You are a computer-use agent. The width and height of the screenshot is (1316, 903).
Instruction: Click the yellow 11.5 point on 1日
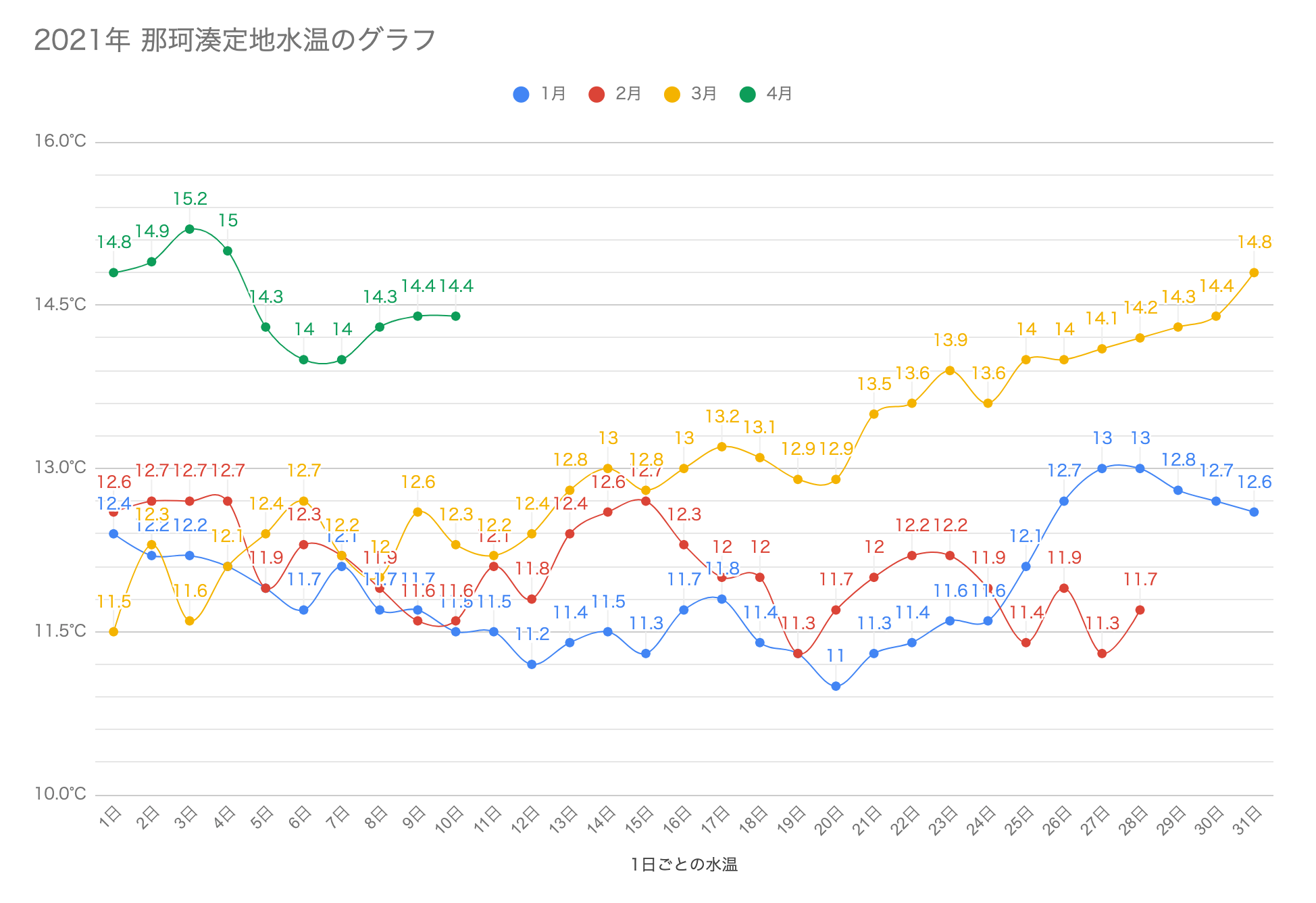click(113, 631)
